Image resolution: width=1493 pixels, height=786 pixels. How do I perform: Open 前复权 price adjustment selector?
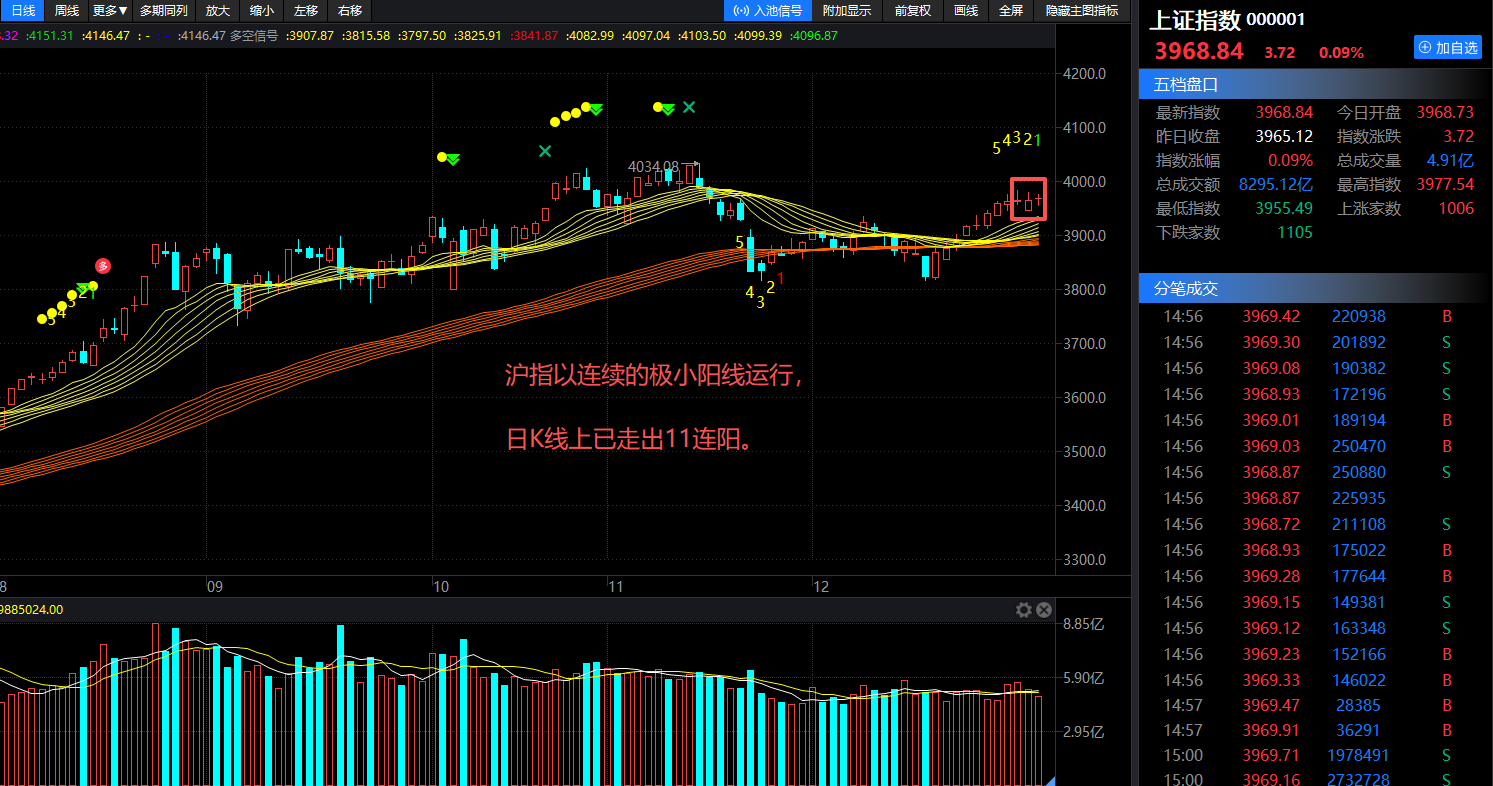(912, 11)
